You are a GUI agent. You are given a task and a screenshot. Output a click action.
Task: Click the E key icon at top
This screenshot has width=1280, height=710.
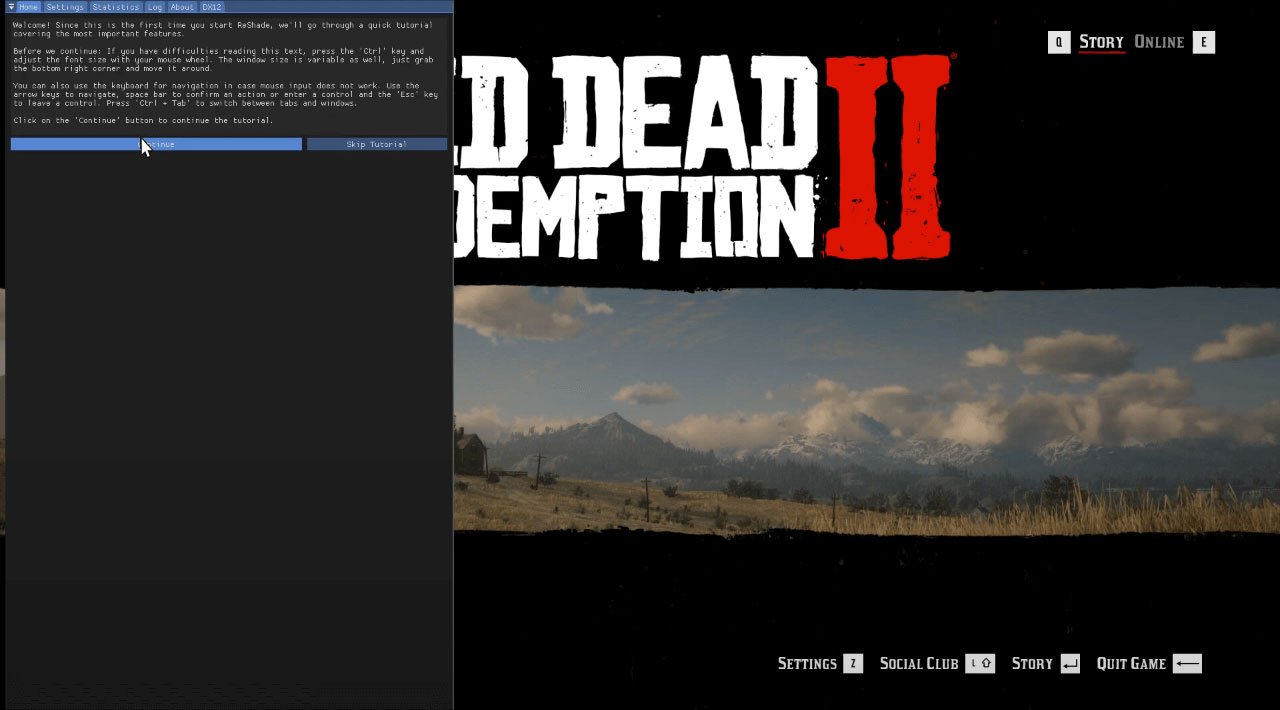(x=1204, y=42)
